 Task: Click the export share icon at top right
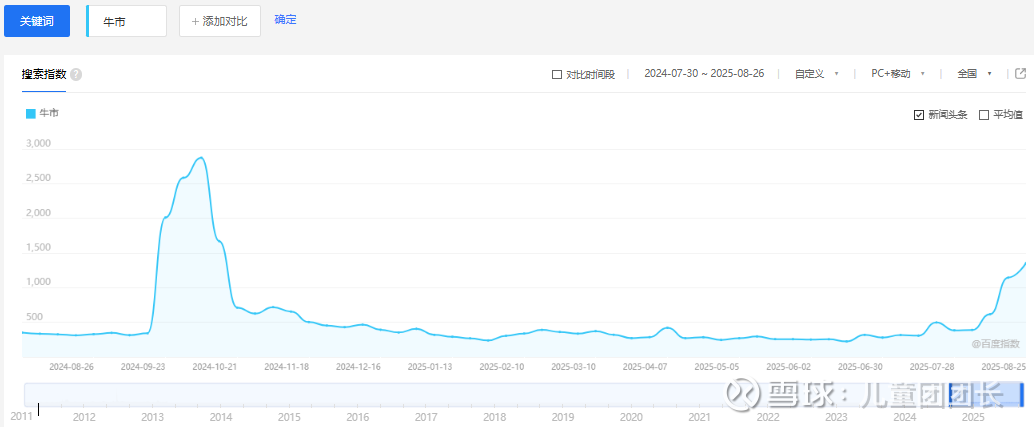[1021, 74]
